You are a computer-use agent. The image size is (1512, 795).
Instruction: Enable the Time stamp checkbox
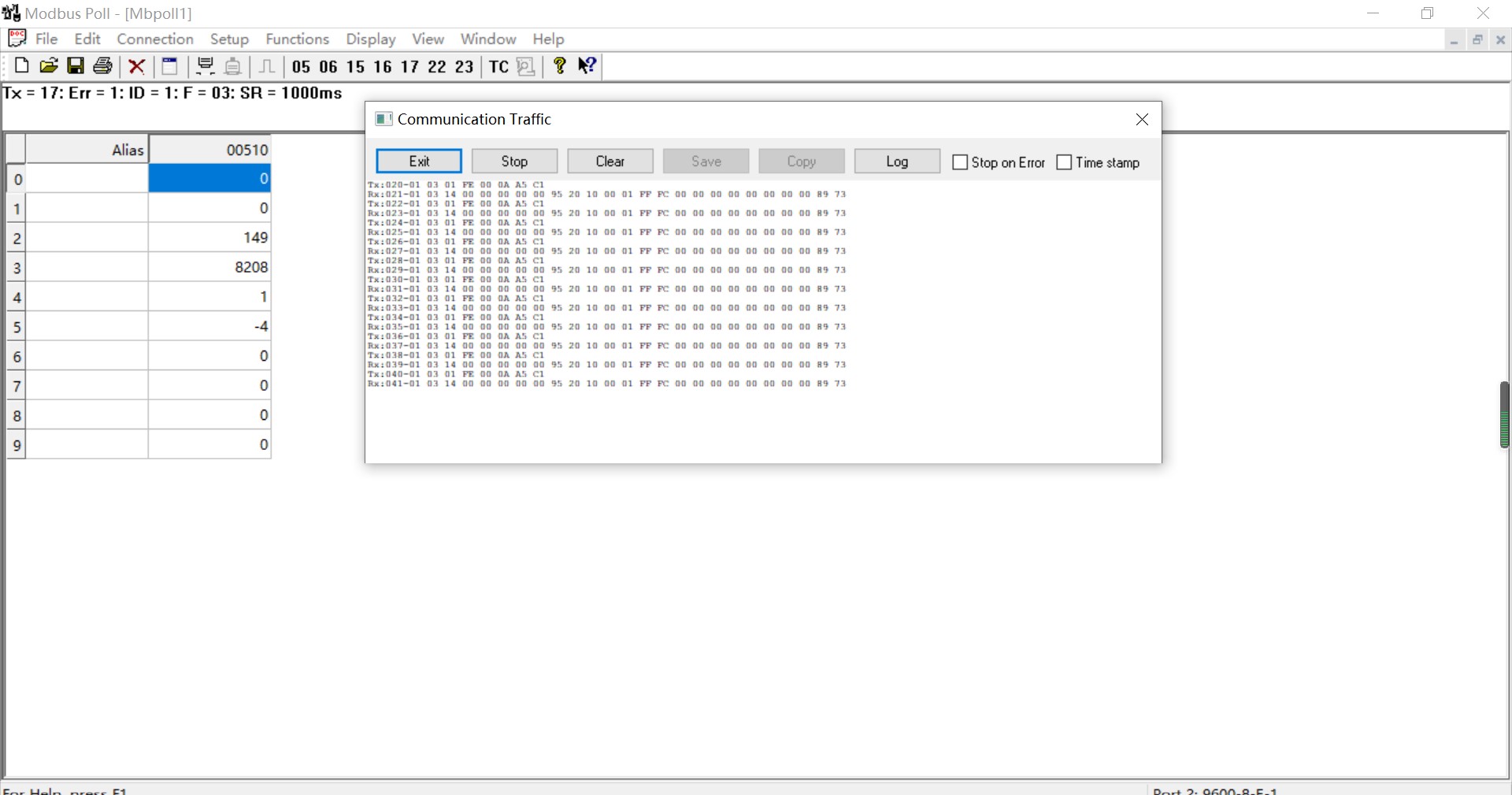pyautogui.click(x=1064, y=162)
